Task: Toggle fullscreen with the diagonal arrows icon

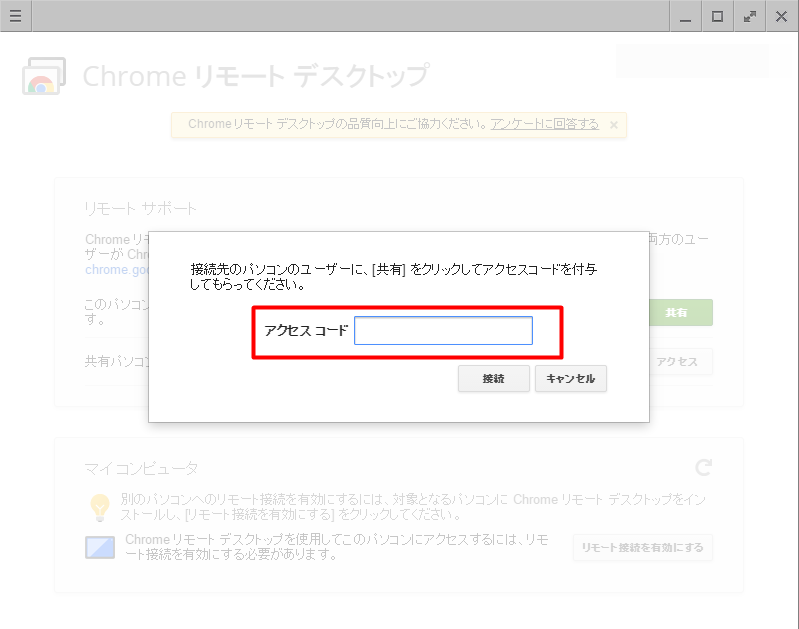Action: click(750, 16)
